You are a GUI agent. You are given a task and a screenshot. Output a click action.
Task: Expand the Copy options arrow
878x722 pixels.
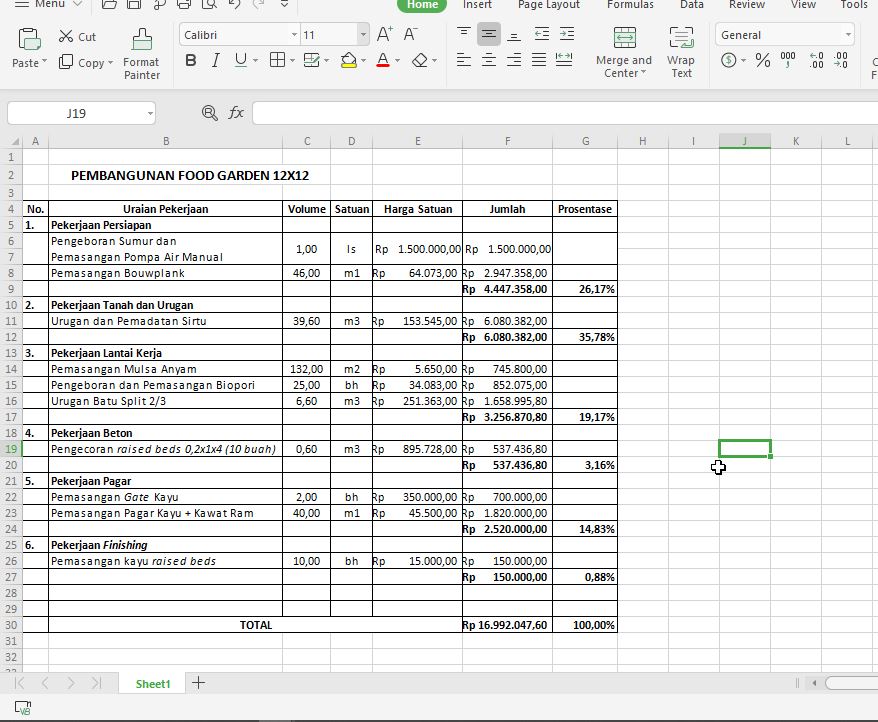pos(110,62)
